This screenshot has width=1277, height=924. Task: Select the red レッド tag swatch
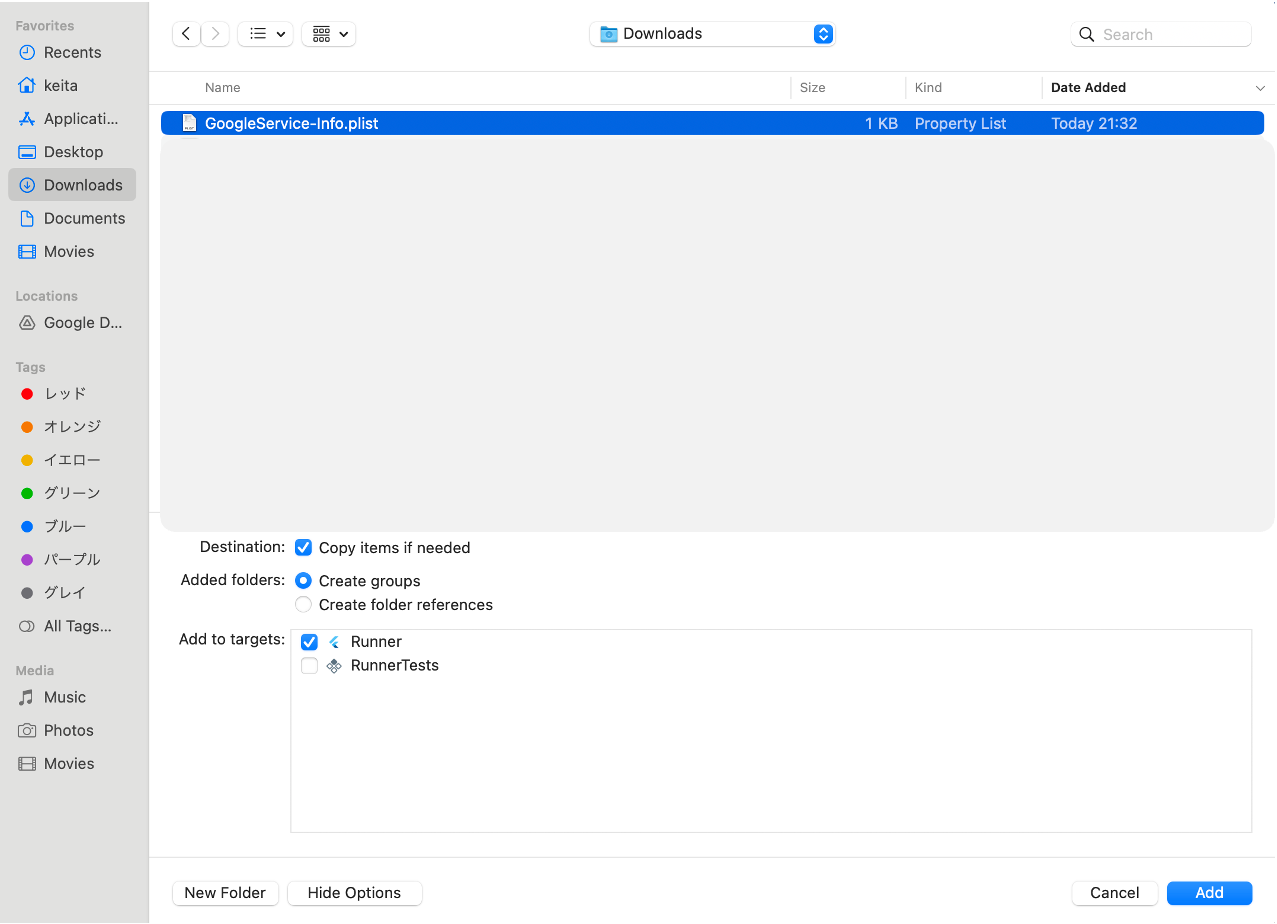pyautogui.click(x=26, y=393)
